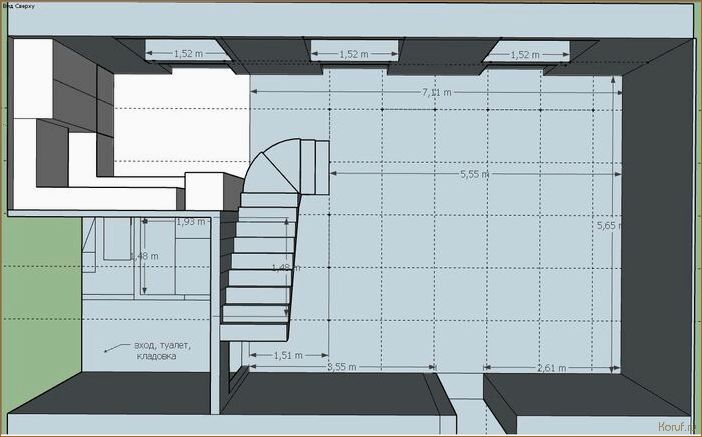Select the rightmost 1,52 m window dimension
The width and height of the screenshot is (702, 437).
pyautogui.click(x=526, y=54)
